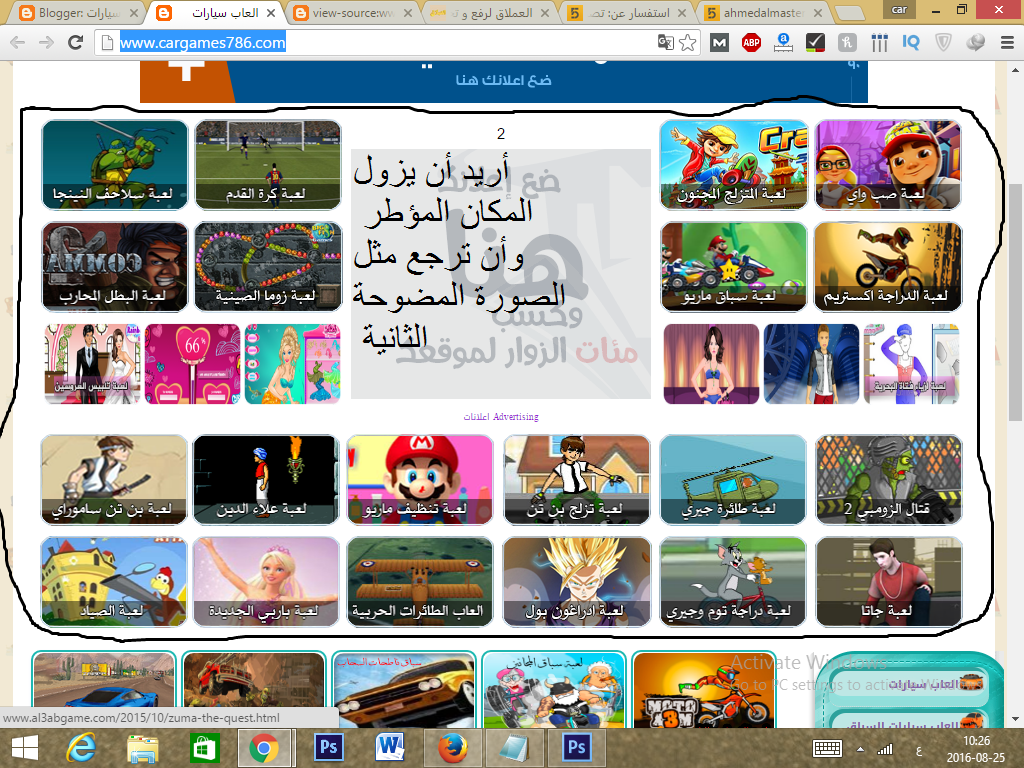Open the لعبة جاتا game thumbnail
This screenshot has height=768, width=1024.
click(x=889, y=582)
